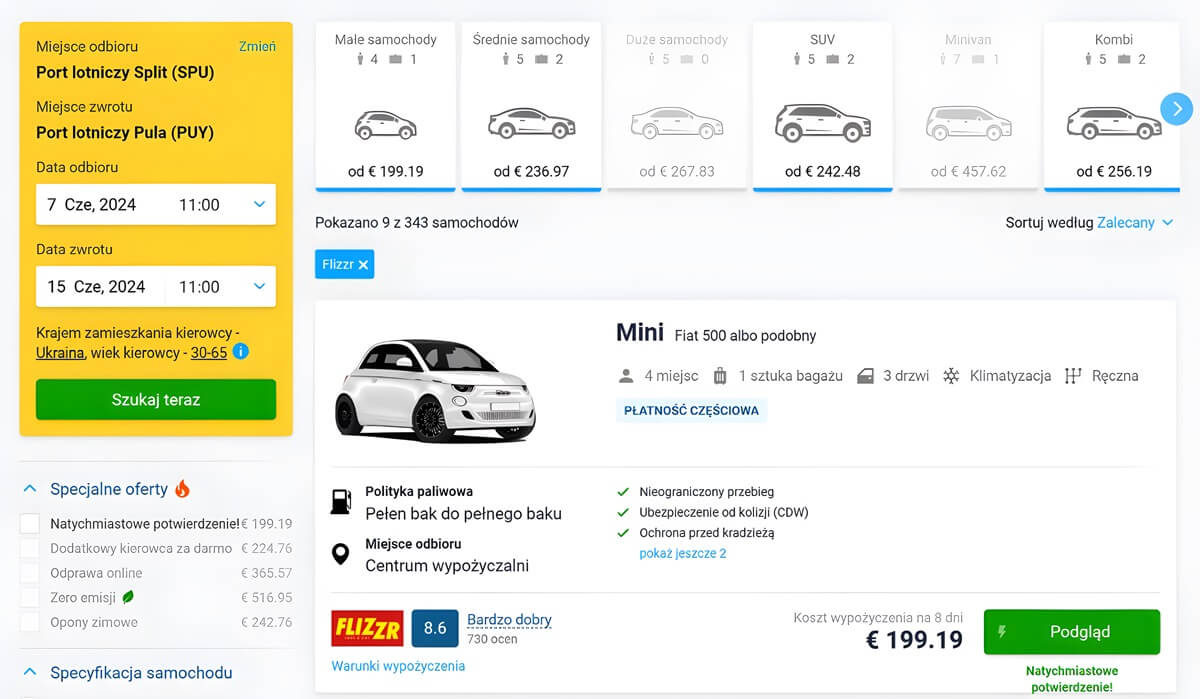Select the Kombi category tab

coord(1113,105)
